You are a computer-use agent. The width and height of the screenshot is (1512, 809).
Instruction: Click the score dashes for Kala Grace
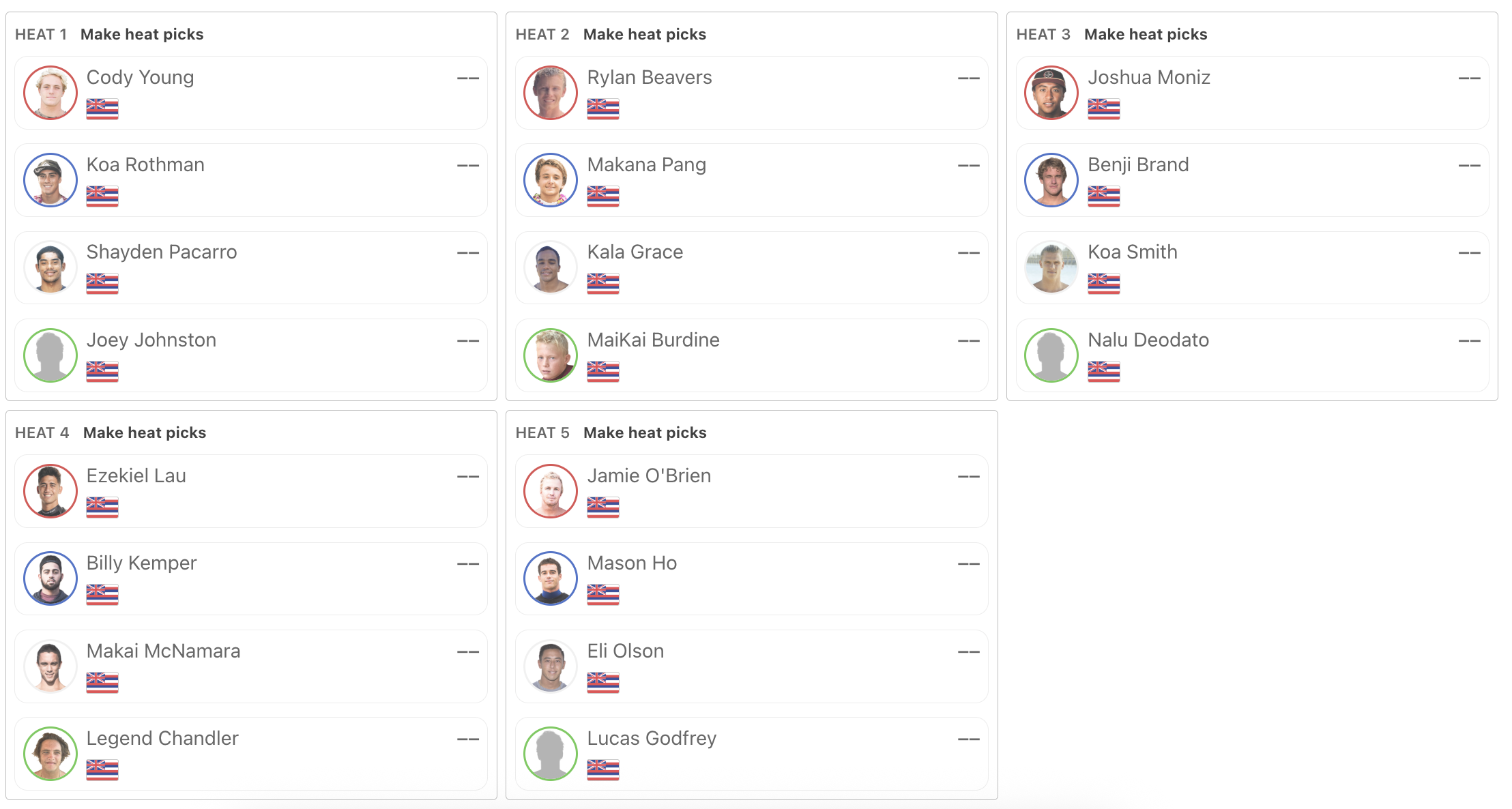tap(968, 253)
